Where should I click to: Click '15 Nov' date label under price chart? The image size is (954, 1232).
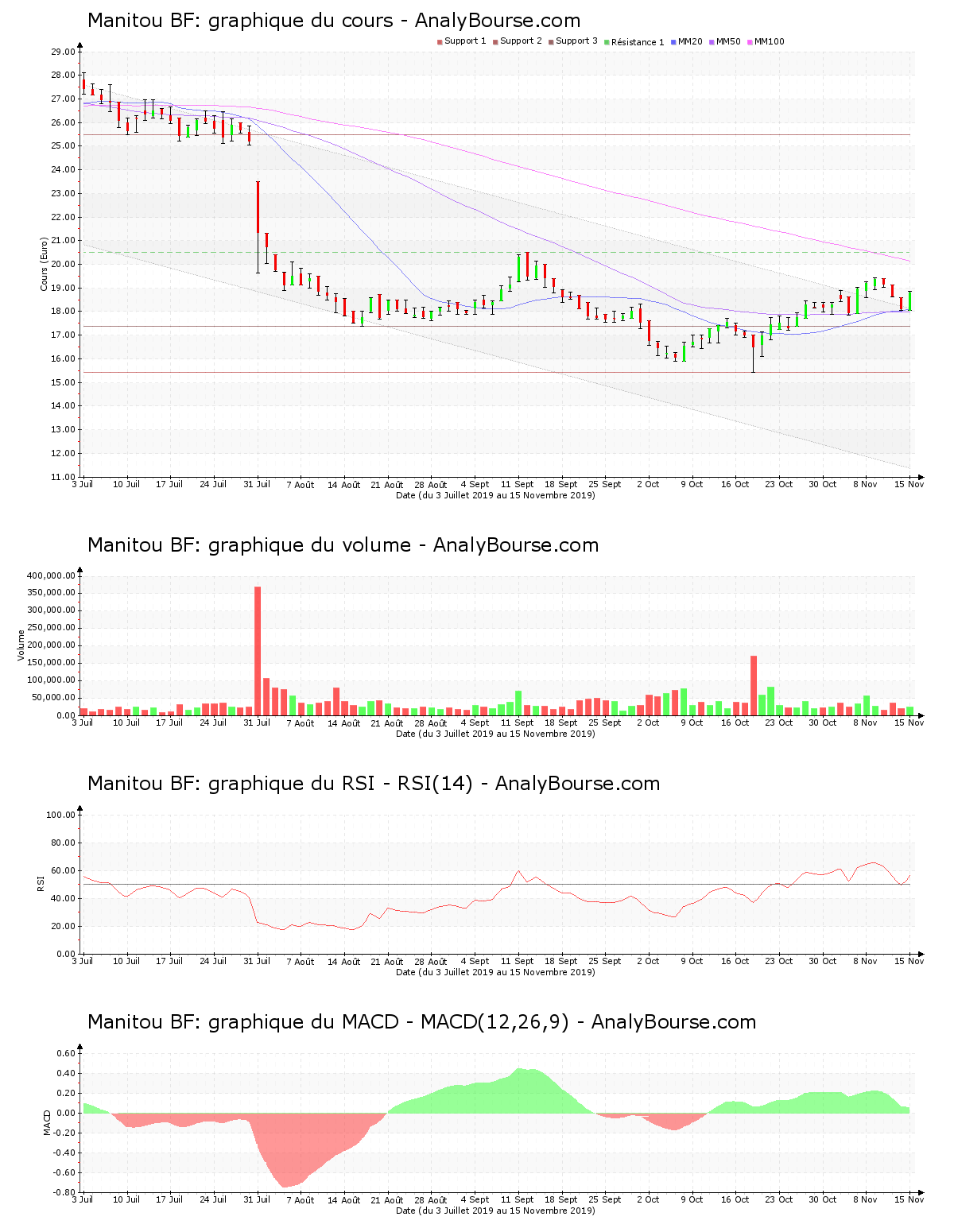click(909, 484)
